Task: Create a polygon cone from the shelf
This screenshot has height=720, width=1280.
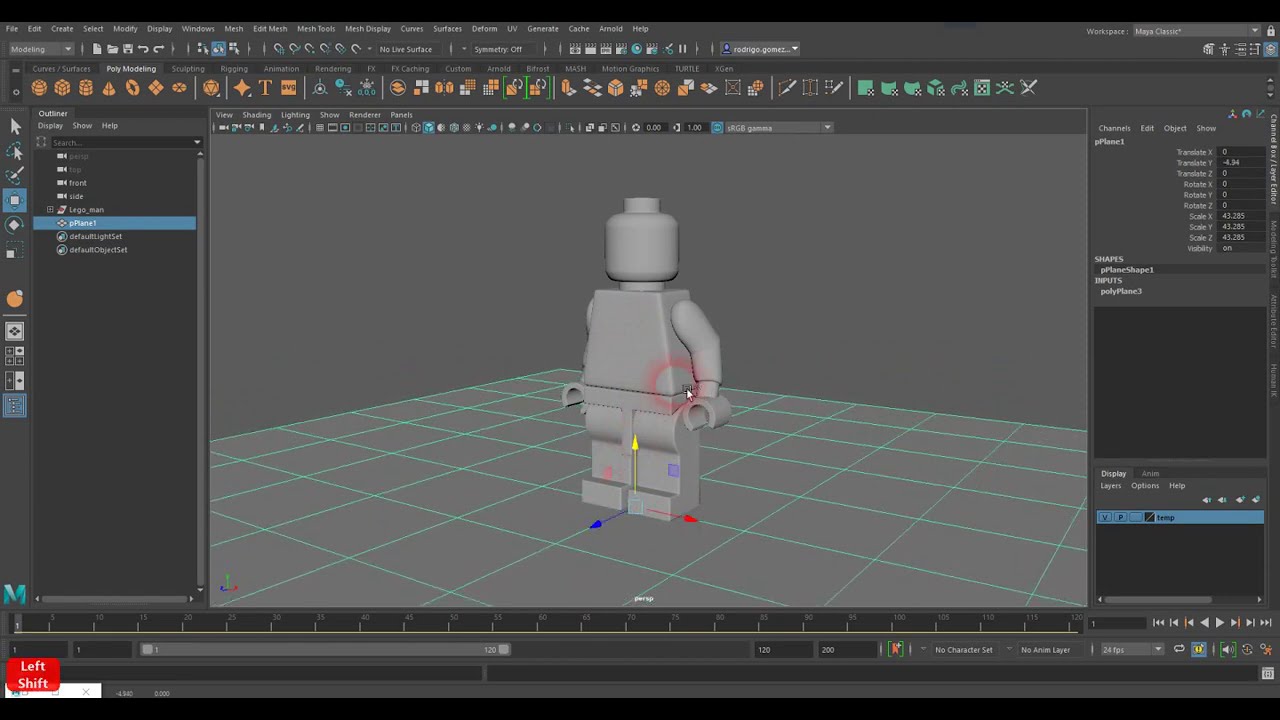Action: click(109, 88)
